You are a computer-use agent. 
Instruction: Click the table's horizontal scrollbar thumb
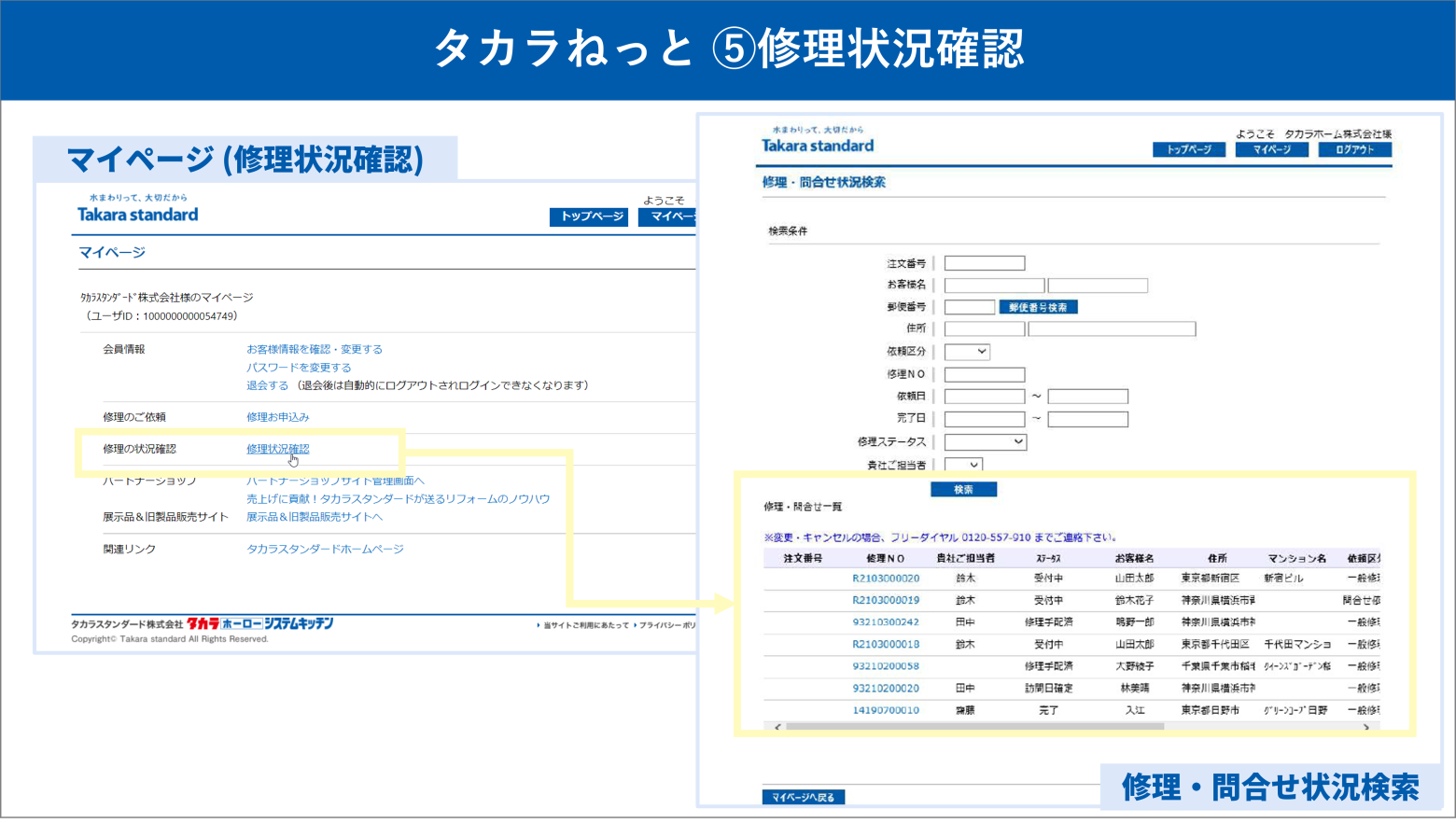tap(974, 726)
